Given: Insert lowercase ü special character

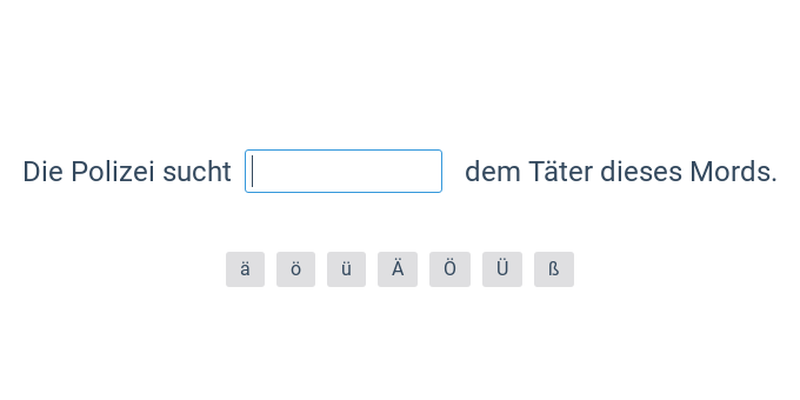Looking at the screenshot, I should 346,269.
